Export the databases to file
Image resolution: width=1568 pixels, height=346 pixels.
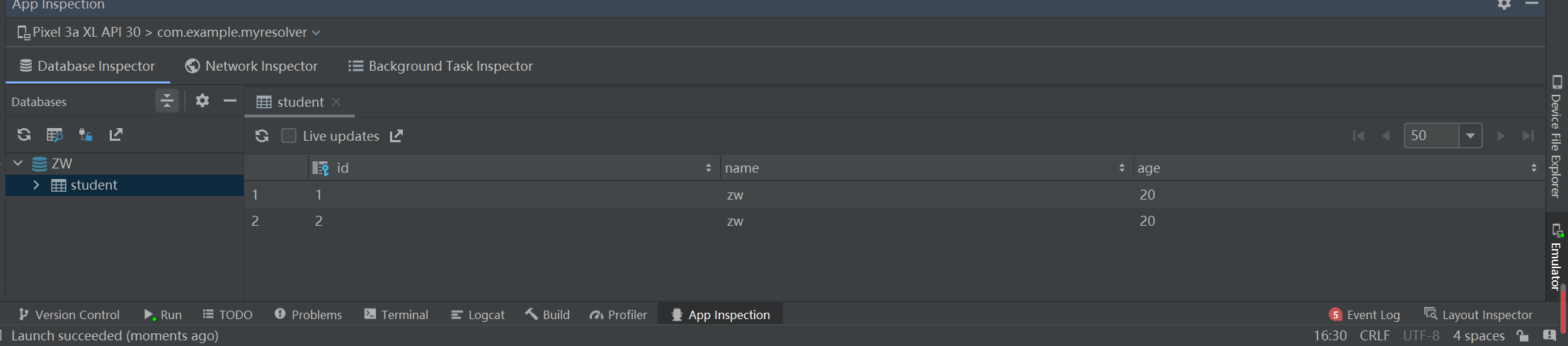(x=116, y=134)
